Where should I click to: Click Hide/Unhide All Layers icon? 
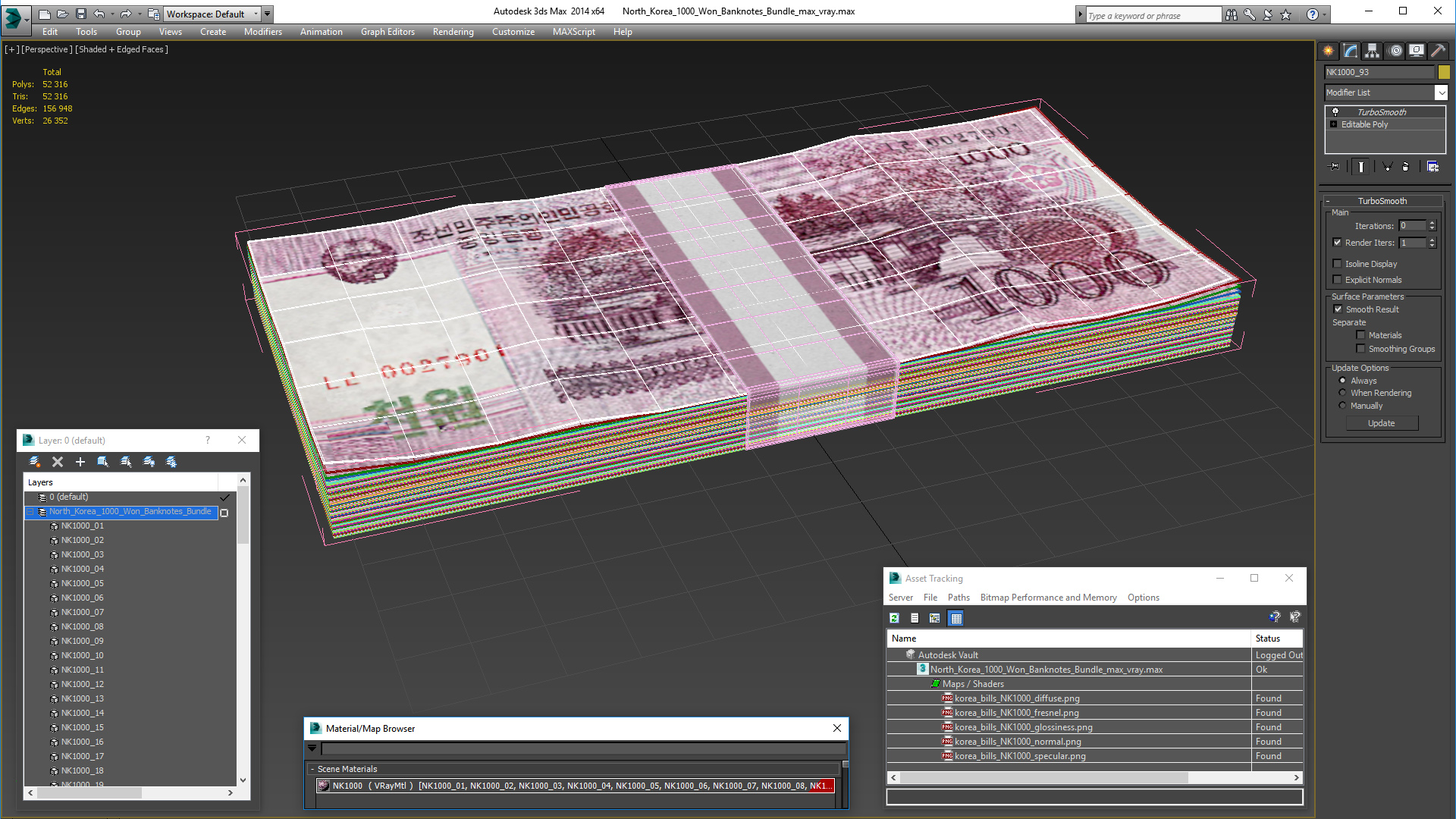coord(149,462)
